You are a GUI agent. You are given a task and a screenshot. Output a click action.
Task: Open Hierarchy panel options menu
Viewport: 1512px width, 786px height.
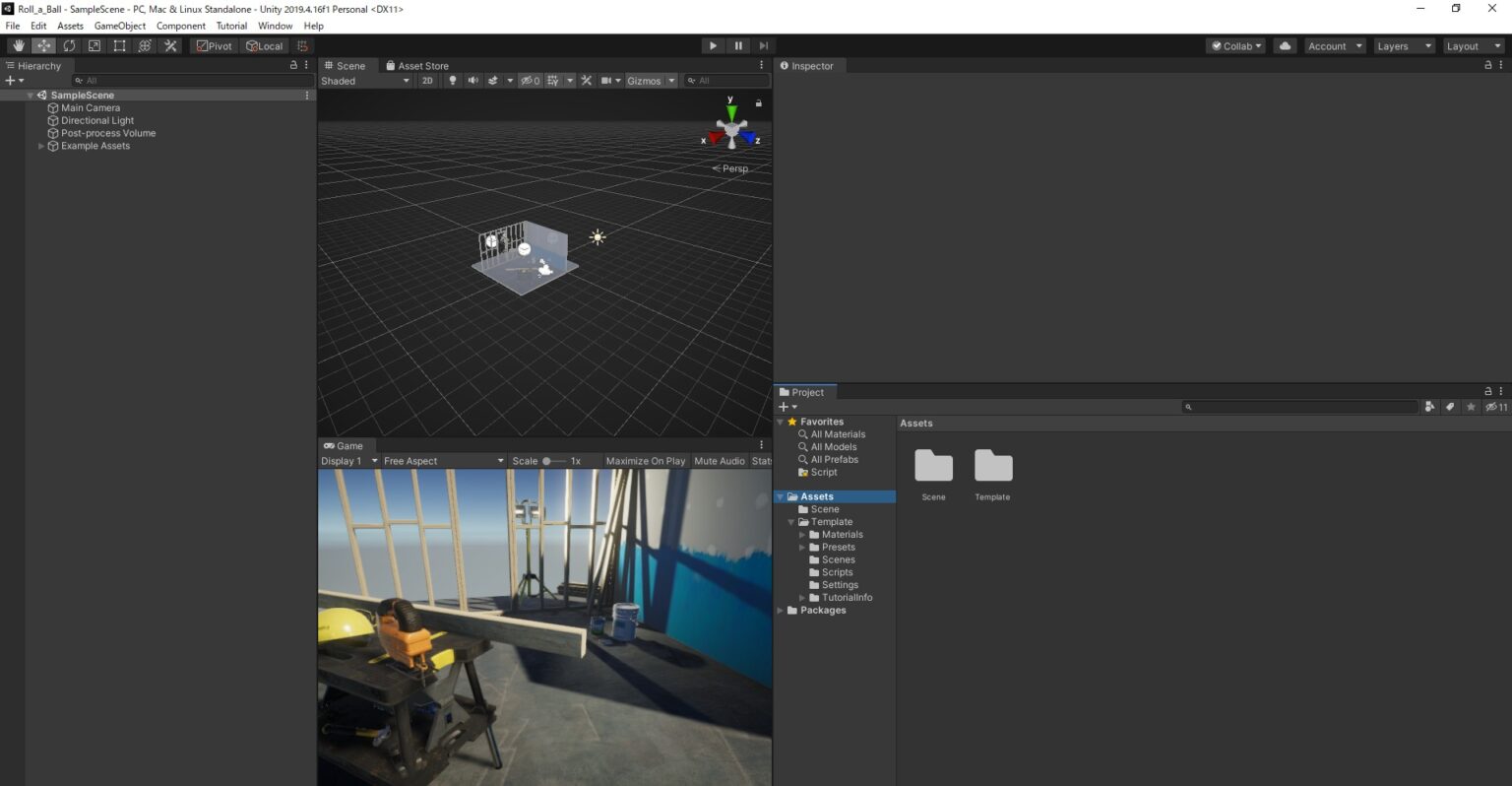pyautogui.click(x=306, y=65)
